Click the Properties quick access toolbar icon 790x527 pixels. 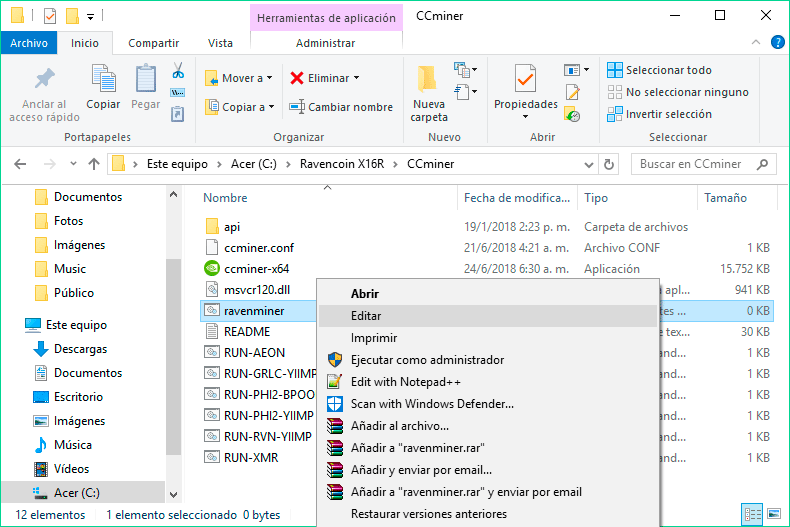(50, 16)
